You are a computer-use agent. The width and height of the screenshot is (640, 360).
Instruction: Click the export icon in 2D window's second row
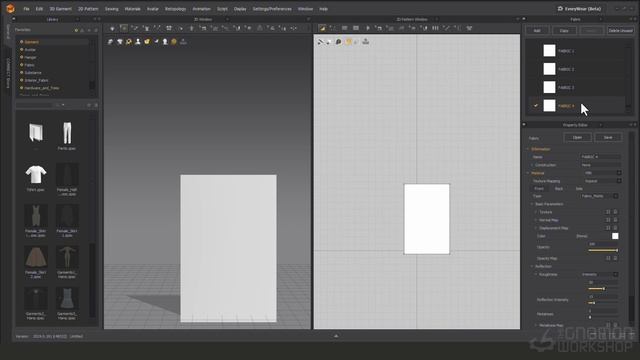tap(366, 41)
